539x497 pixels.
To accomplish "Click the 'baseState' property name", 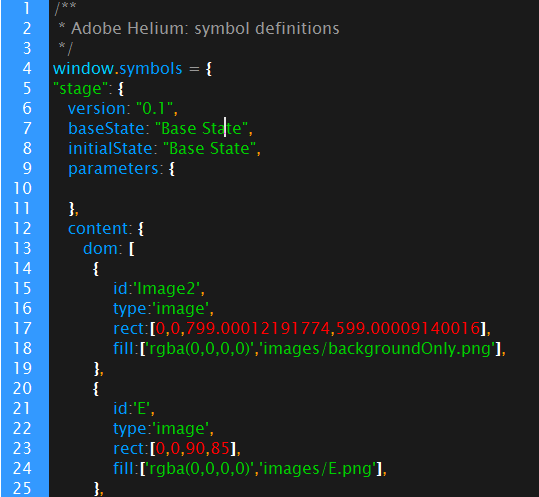I will [106, 129].
